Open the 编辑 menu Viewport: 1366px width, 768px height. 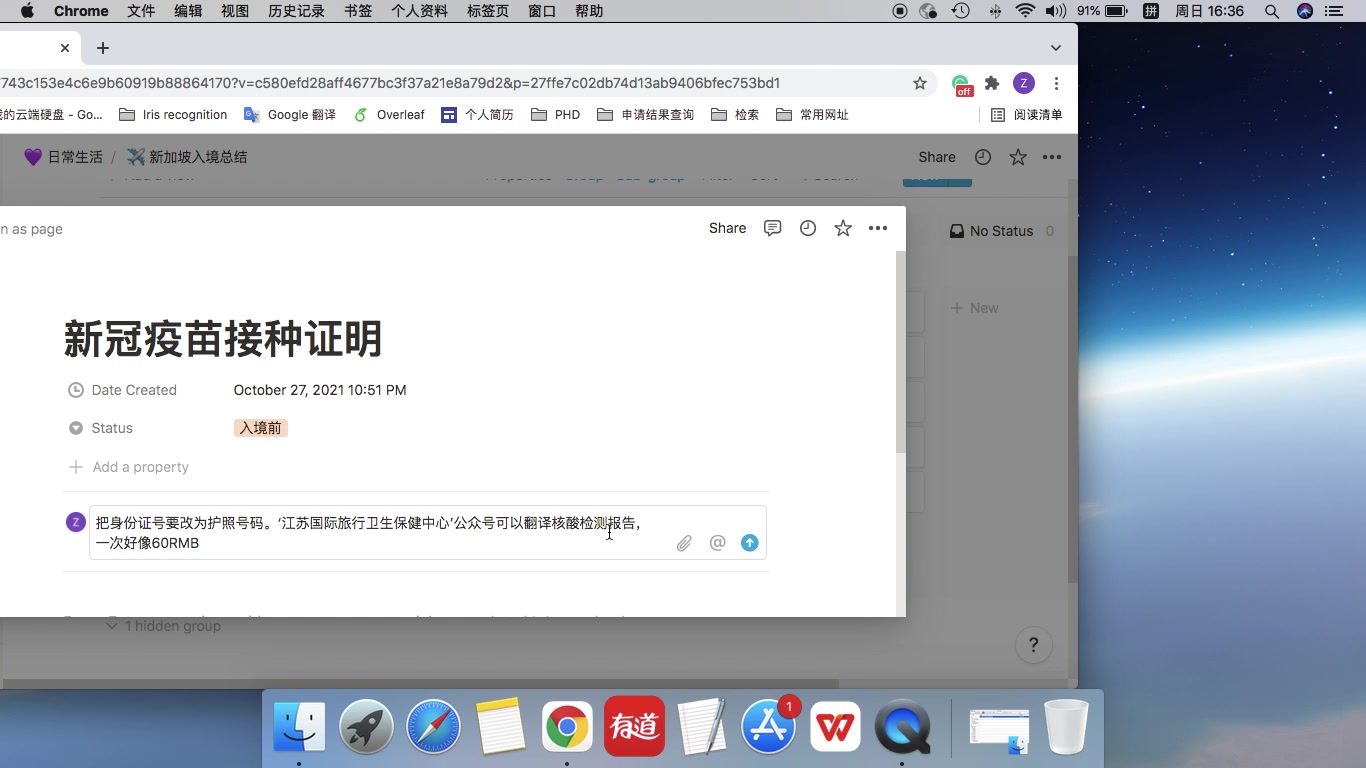(x=188, y=11)
